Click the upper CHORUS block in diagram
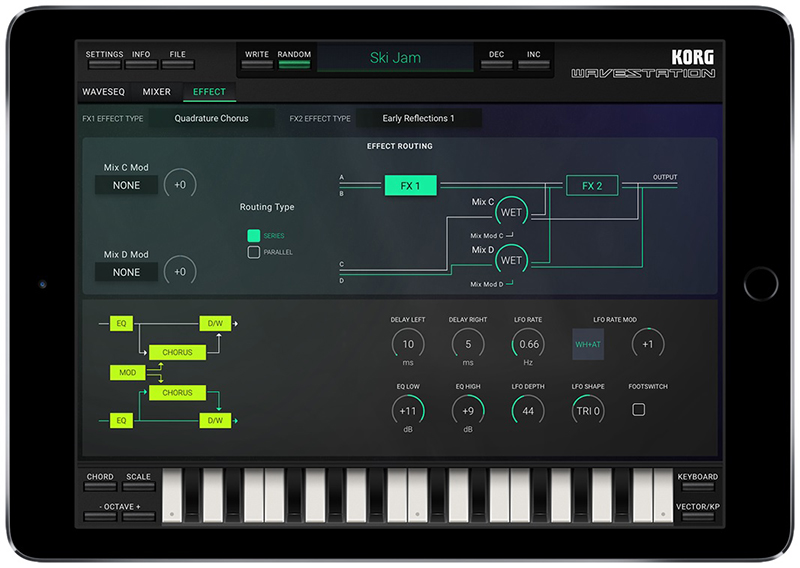 click(178, 352)
